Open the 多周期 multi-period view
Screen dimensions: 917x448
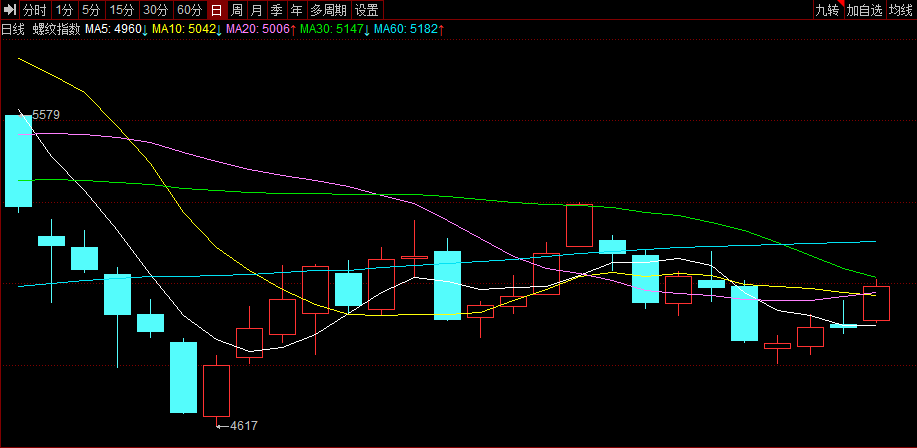[328, 9]
